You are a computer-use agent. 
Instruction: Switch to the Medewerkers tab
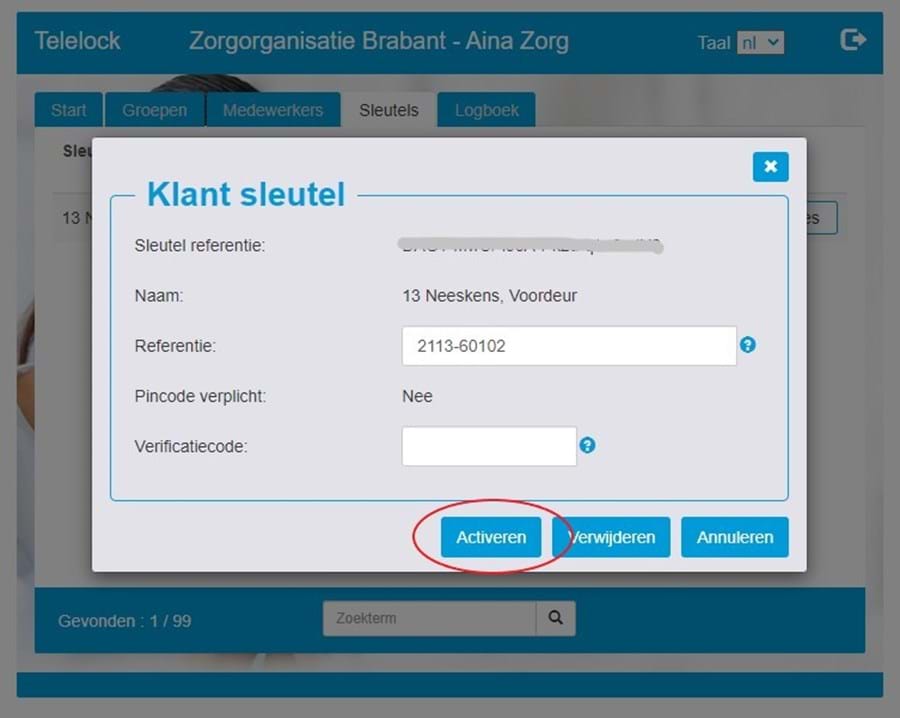tap(273, 110)
